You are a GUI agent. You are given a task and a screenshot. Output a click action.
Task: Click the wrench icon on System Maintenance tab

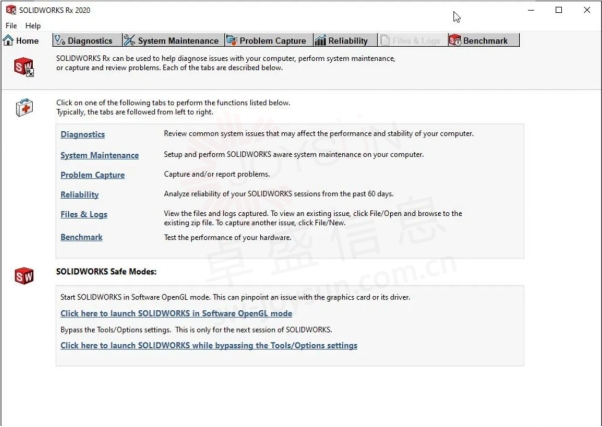(129, 40)
